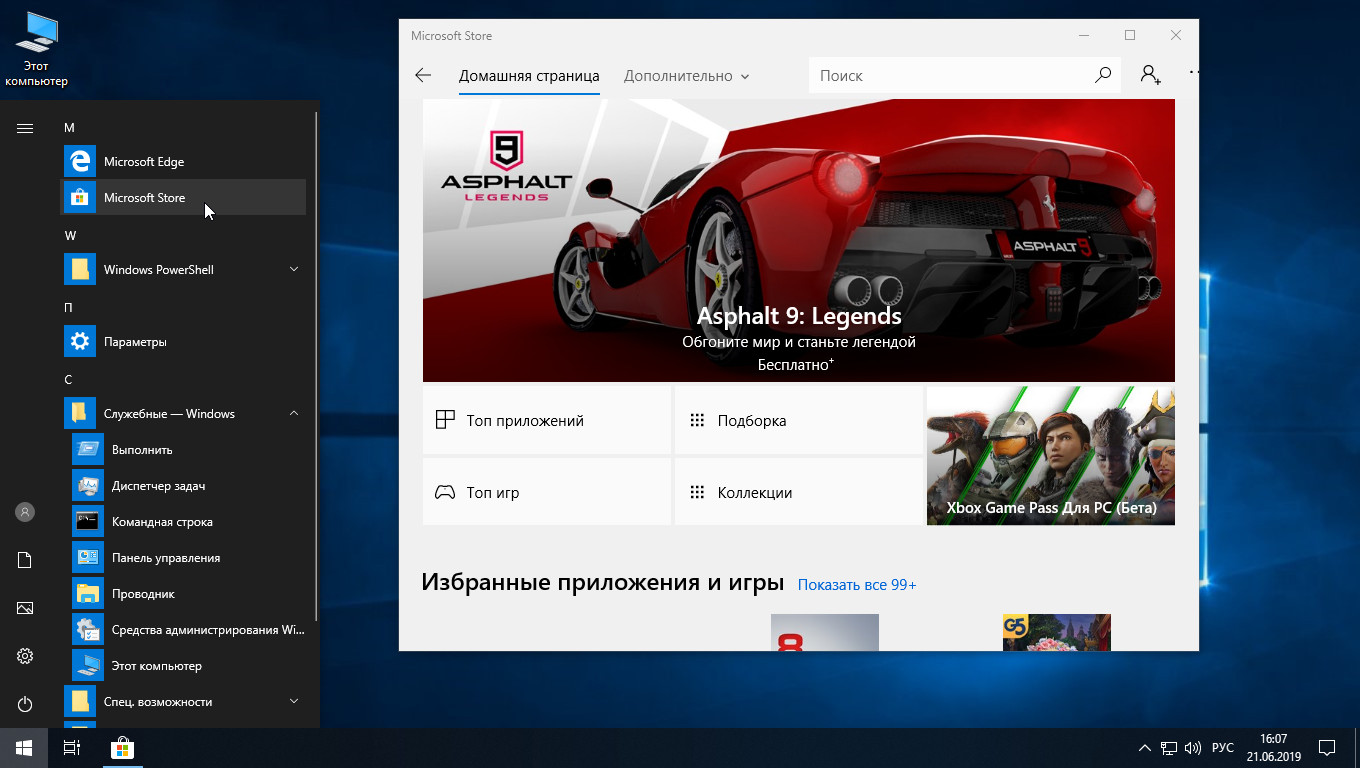Open Этот компьютер in the Start list
The width and height of the screenshot is (1360, 768).
188,666
